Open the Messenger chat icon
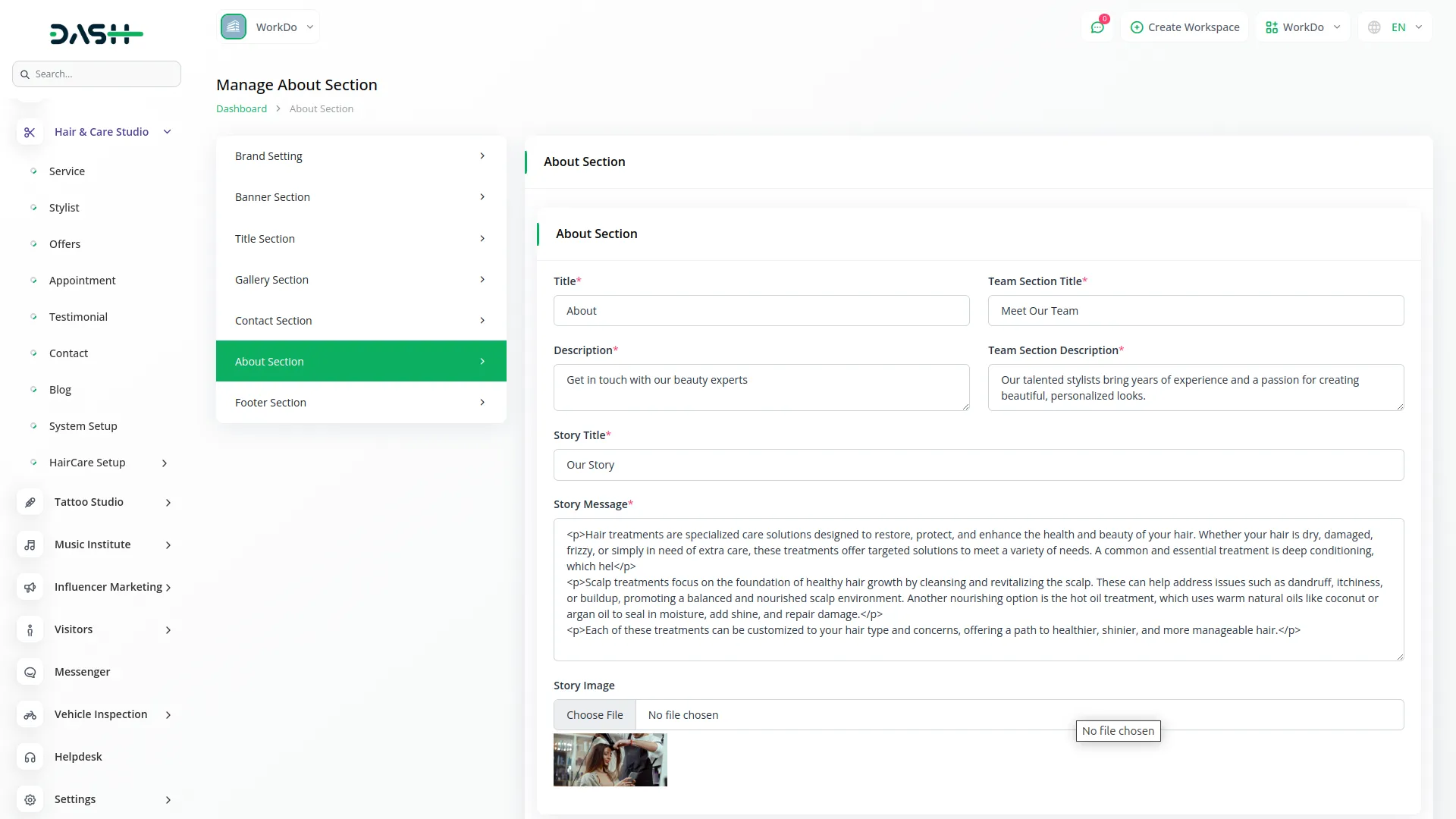 [30, 672]
